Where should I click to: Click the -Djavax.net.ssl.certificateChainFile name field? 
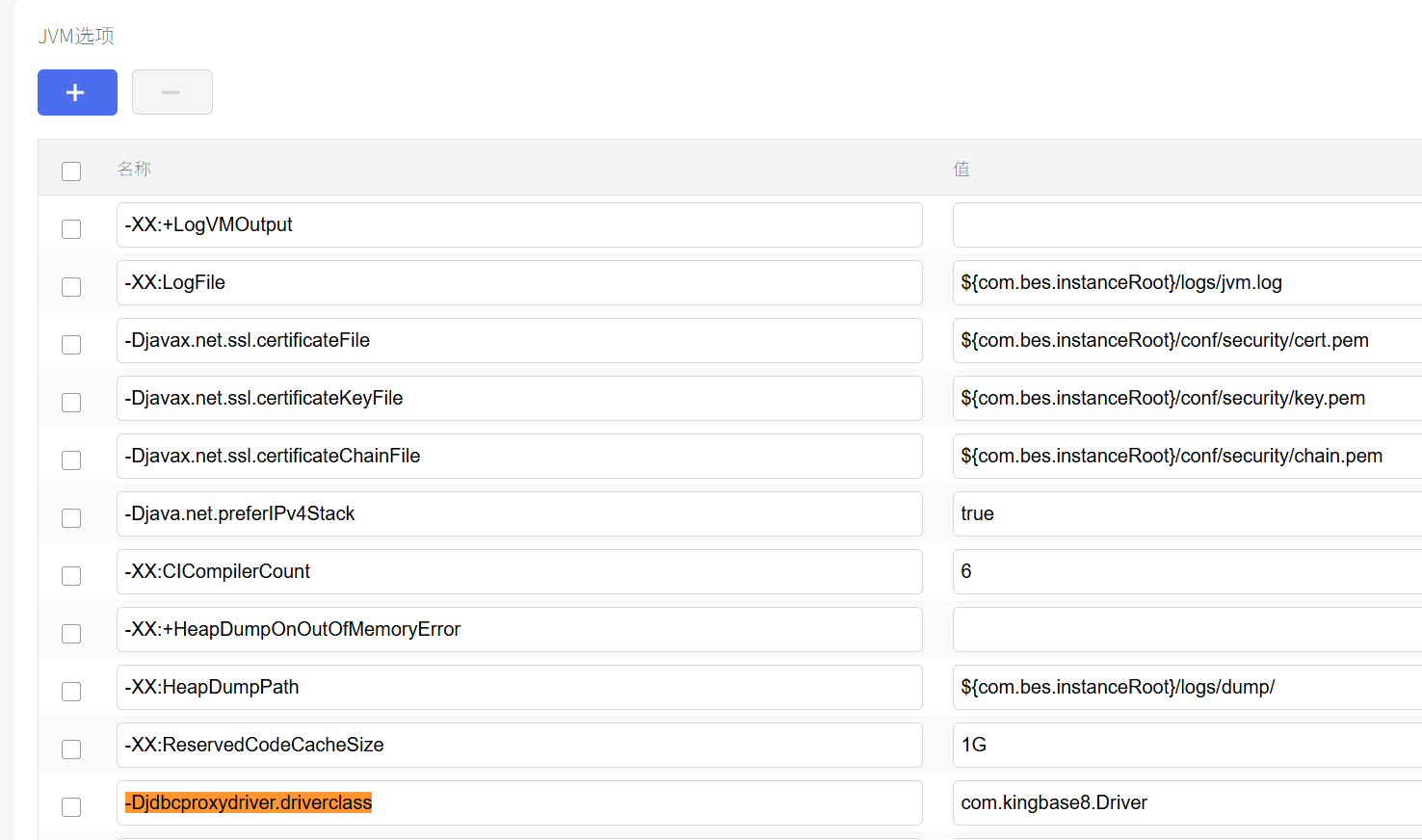pyautogui.click(x=518, y=456)
